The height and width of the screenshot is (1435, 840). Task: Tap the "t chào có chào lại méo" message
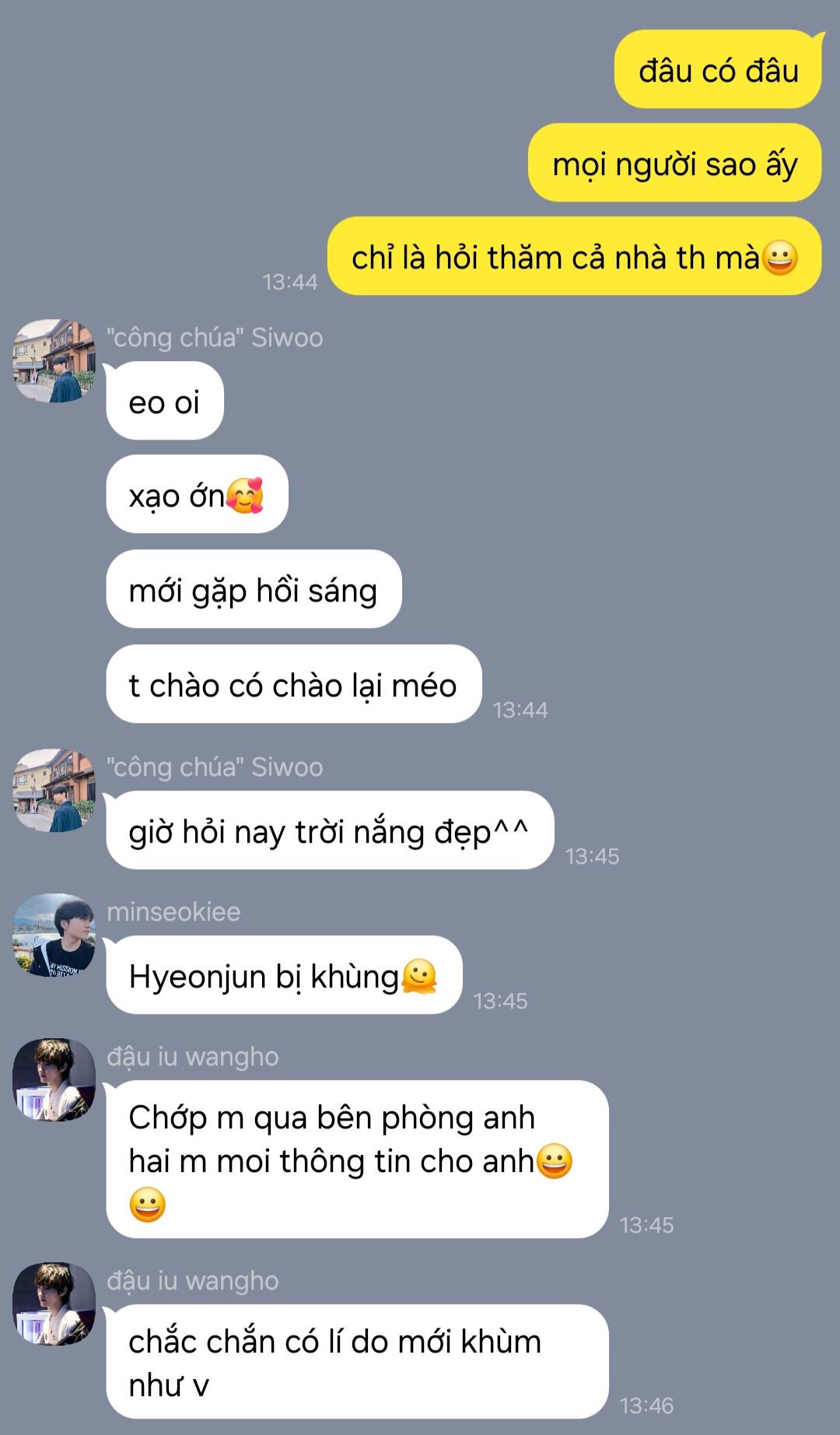tap(294, 684)
